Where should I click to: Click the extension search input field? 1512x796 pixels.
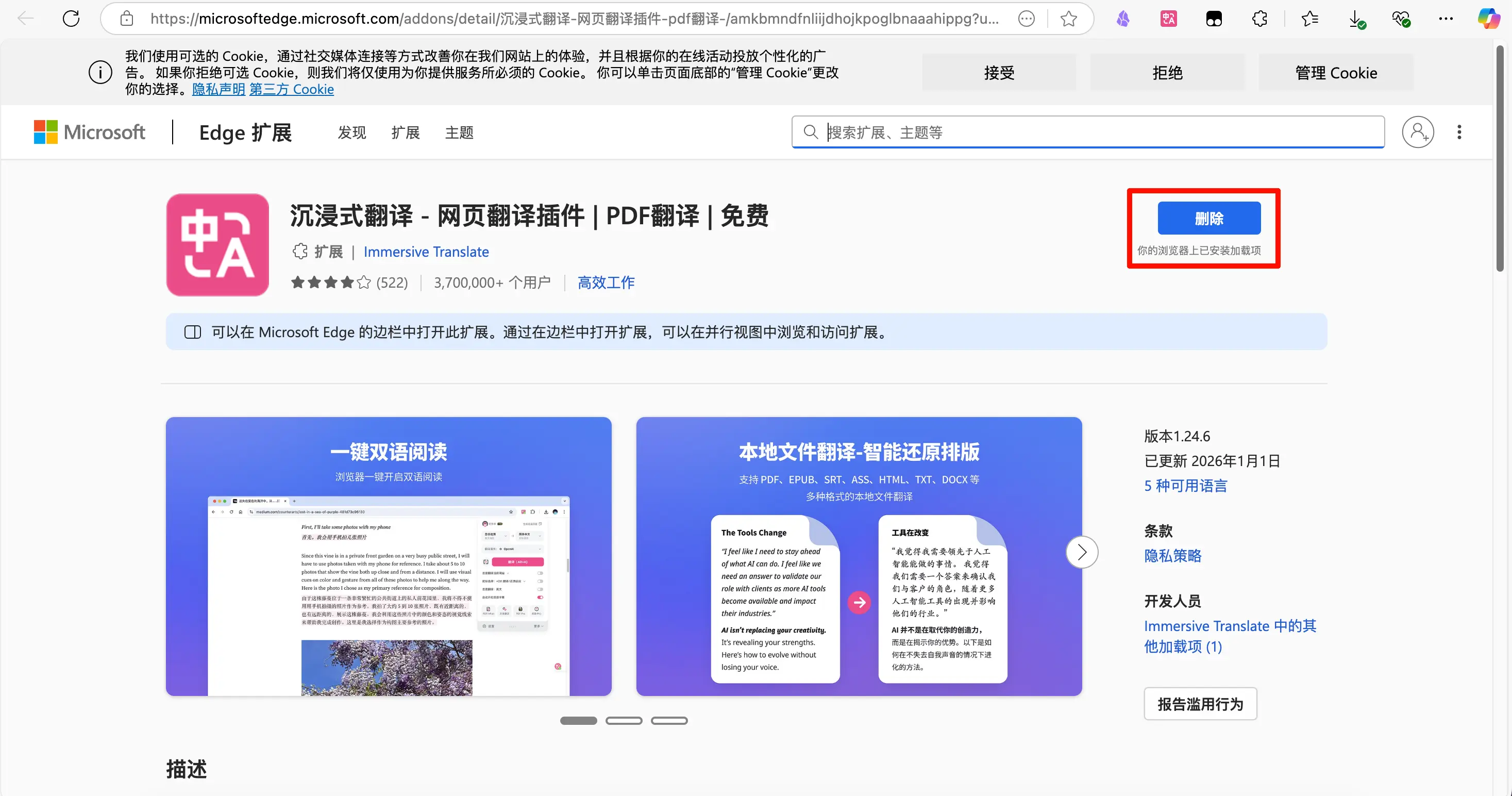click(1098, 132)
